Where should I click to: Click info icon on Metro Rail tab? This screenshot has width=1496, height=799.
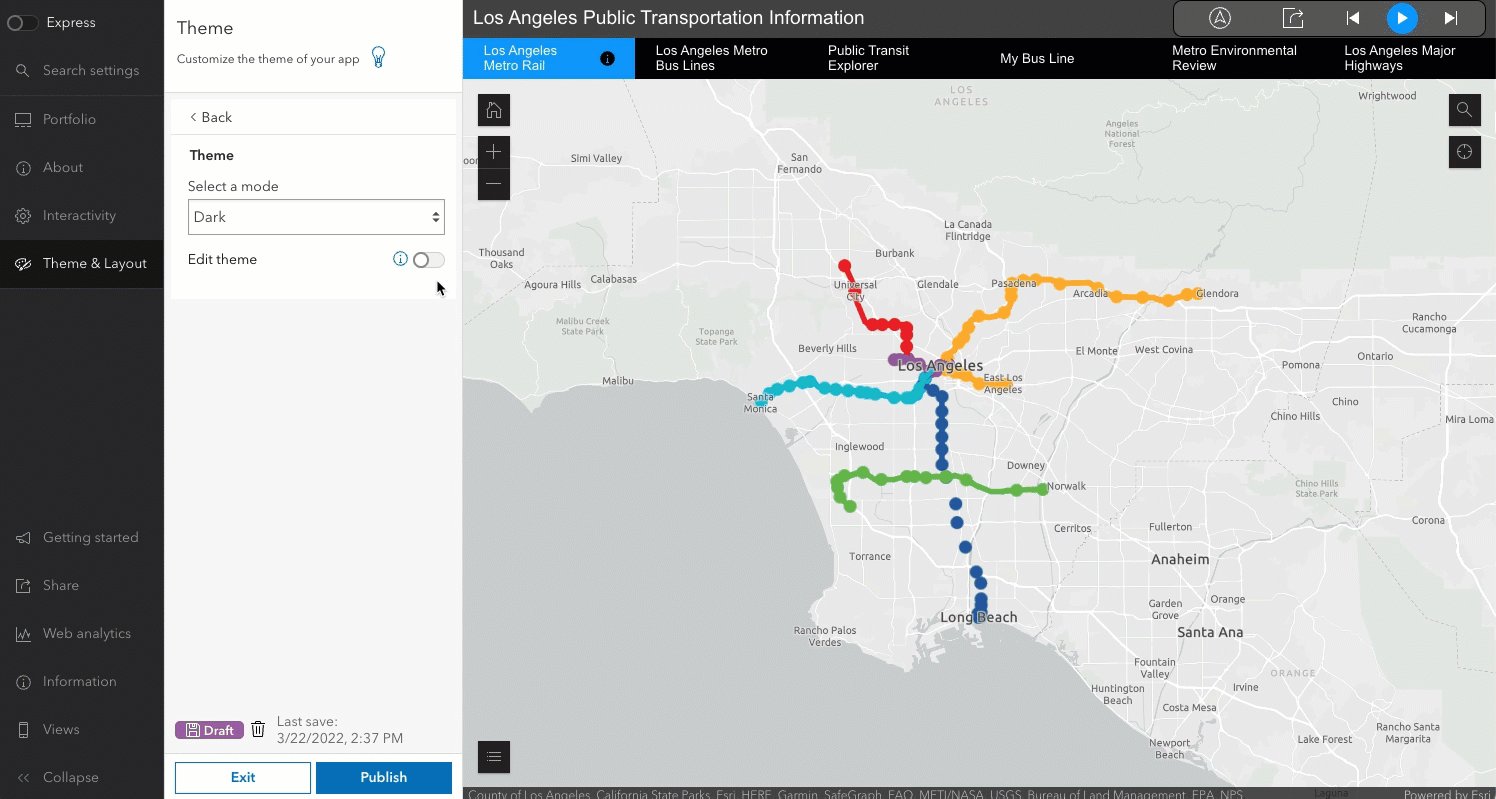tap(607, 59)
